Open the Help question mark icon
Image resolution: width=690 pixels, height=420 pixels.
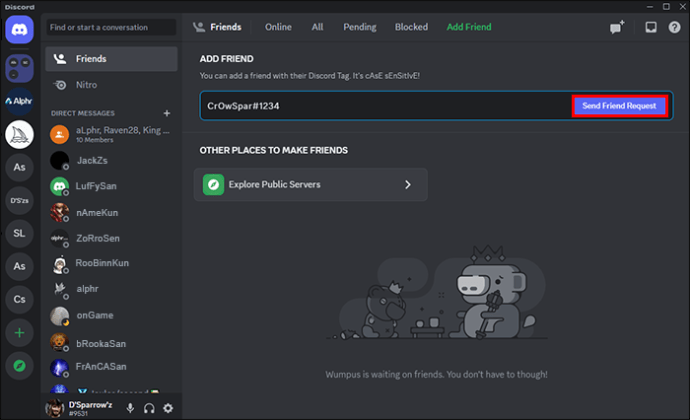(674, 27)
